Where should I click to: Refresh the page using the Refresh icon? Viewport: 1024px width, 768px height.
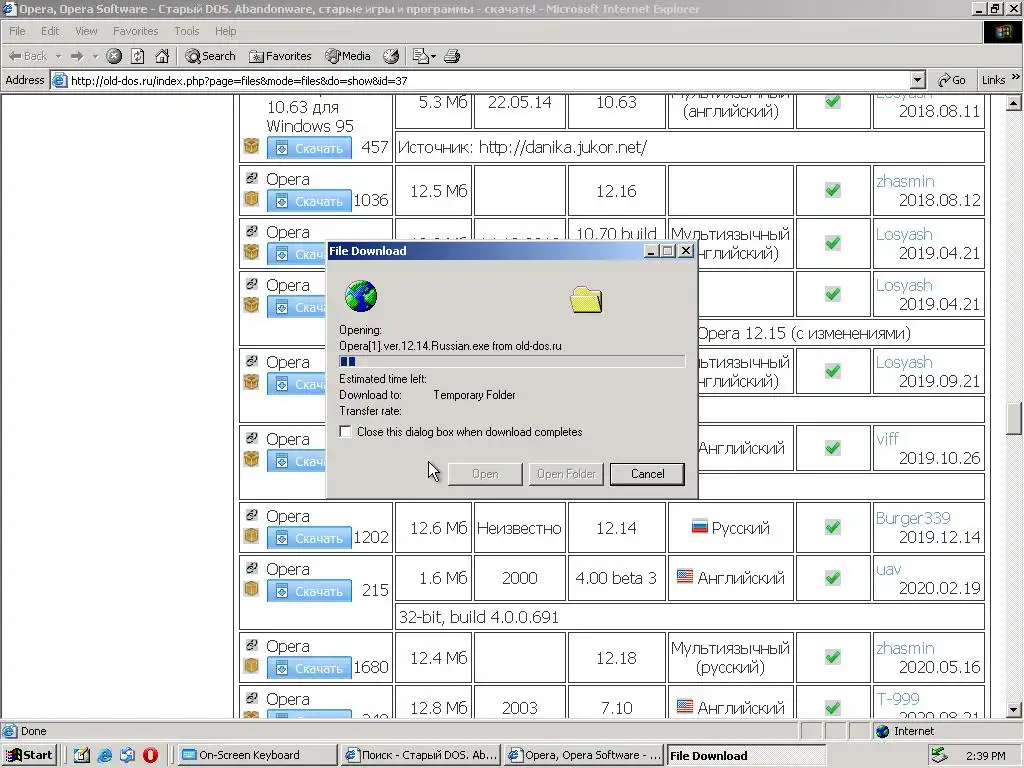138,56
